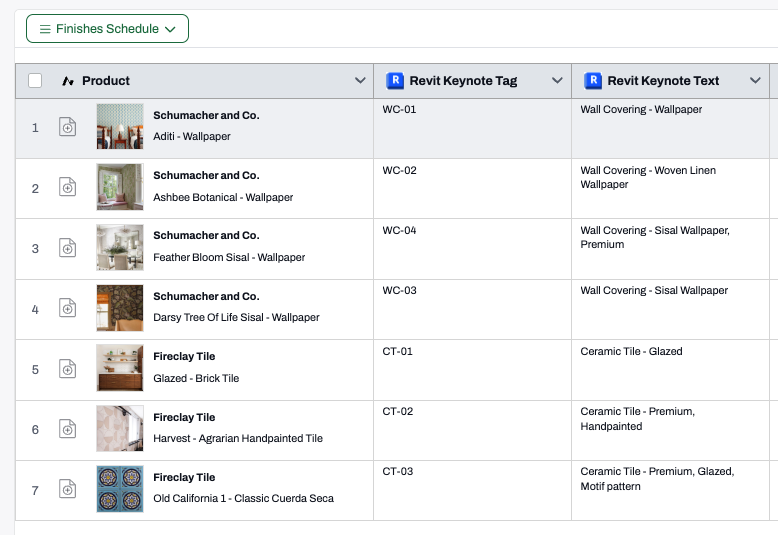Screen dimensions: 778x535
Task: Select the WC-02 keynote tag cell
Action: pyautogui.click(x=472, y=189)
